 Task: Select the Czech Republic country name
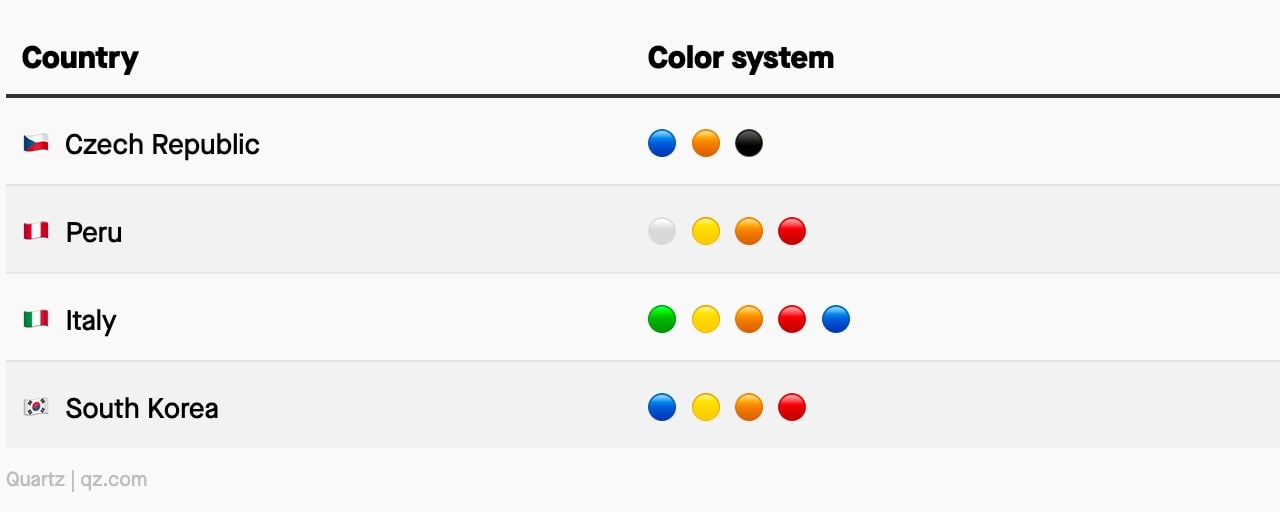(162, 144)
